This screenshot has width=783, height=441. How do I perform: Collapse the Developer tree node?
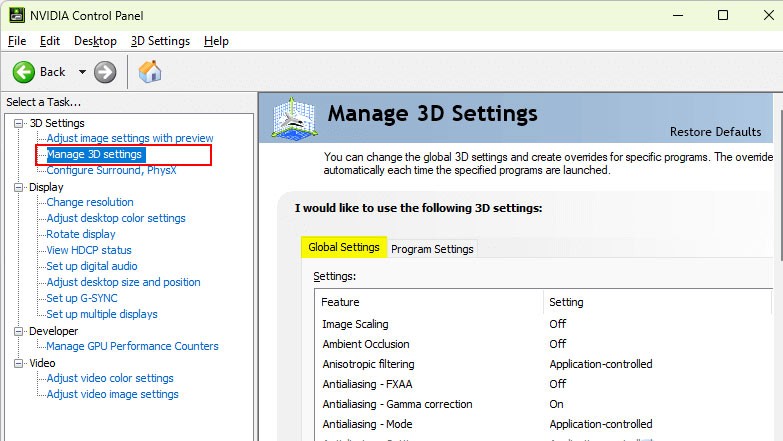pos(18,331)
